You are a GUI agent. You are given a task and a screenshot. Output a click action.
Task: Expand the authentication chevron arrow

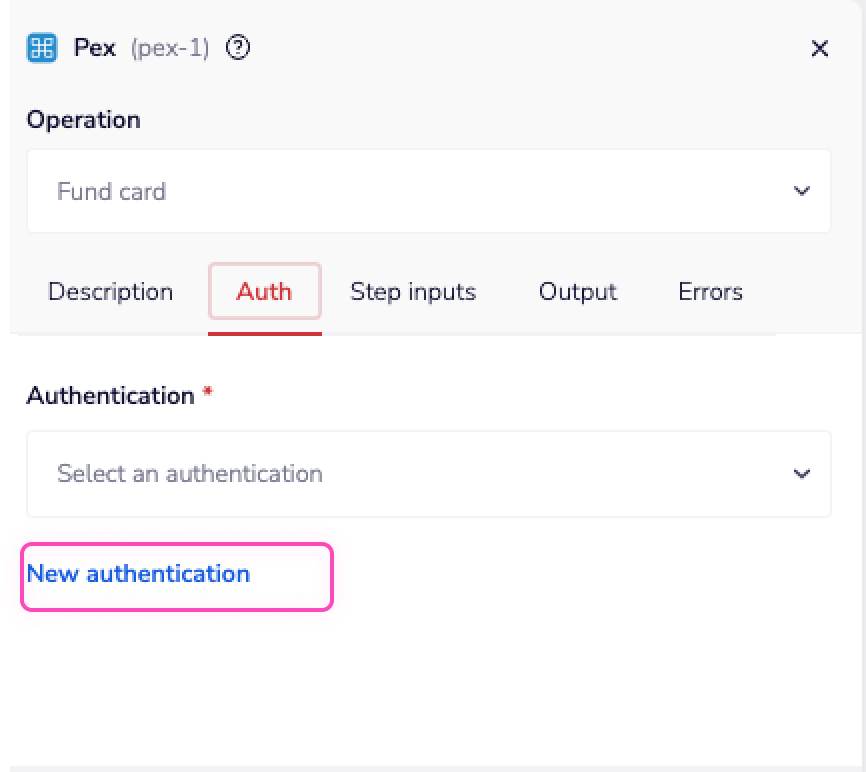[x=801, y=474]
